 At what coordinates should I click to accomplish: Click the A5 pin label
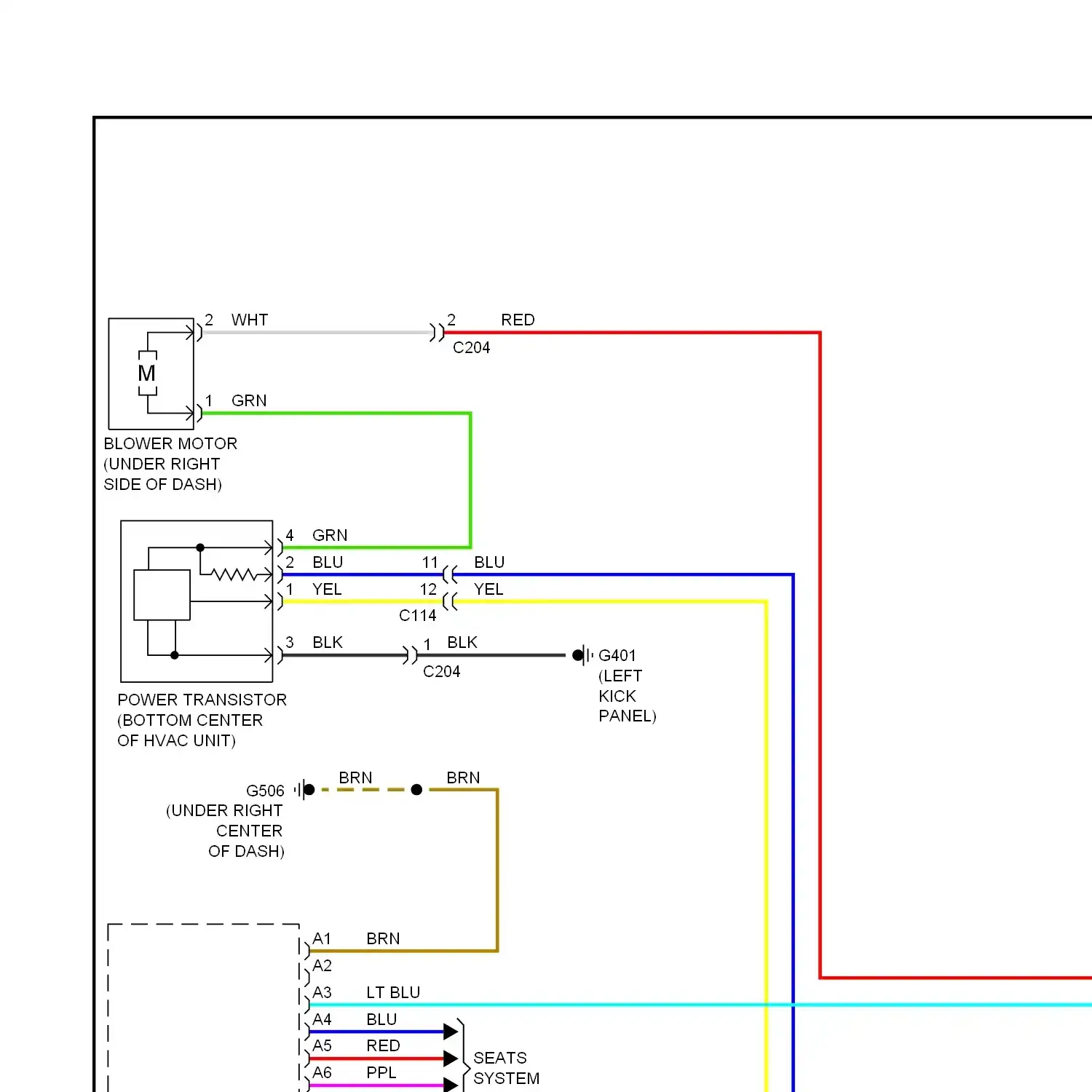[322, 1045]
